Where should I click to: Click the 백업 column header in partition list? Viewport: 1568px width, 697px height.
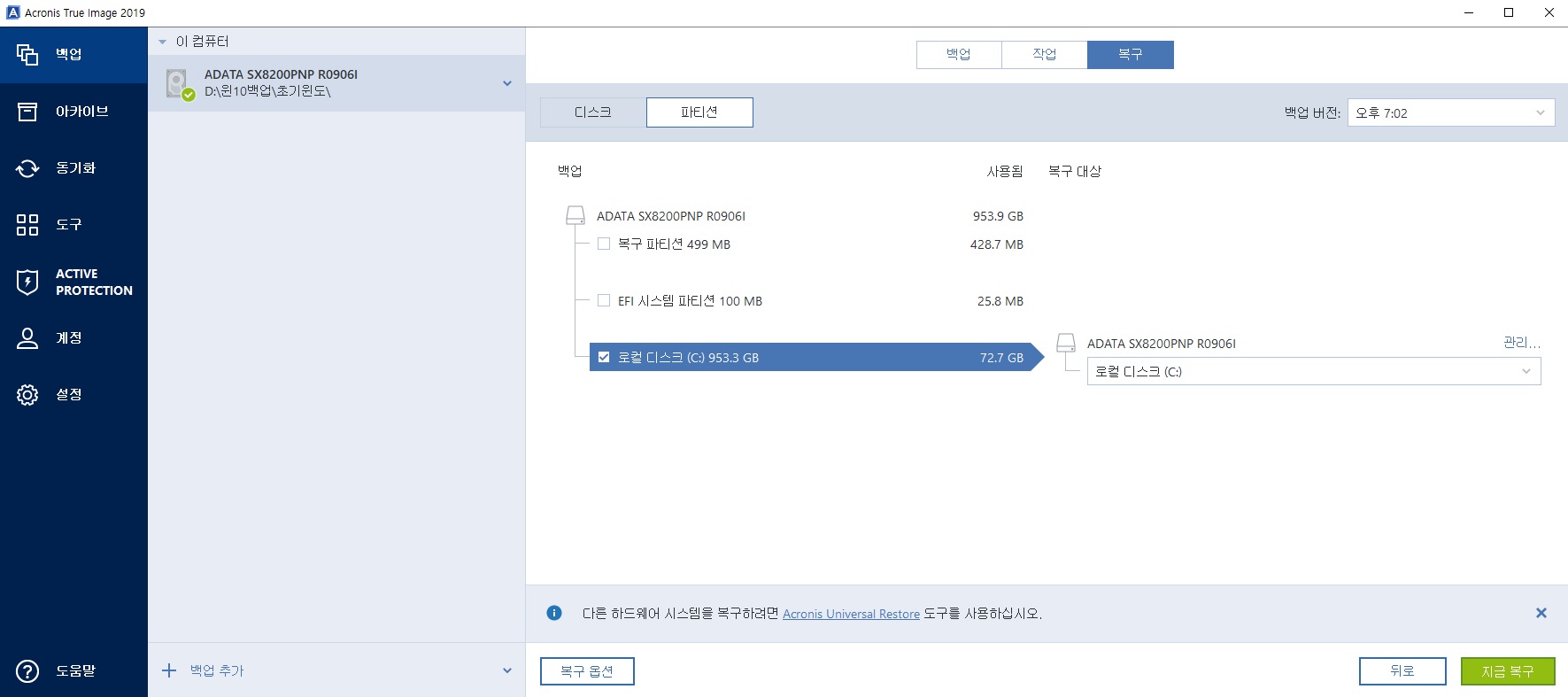[570, 171]
